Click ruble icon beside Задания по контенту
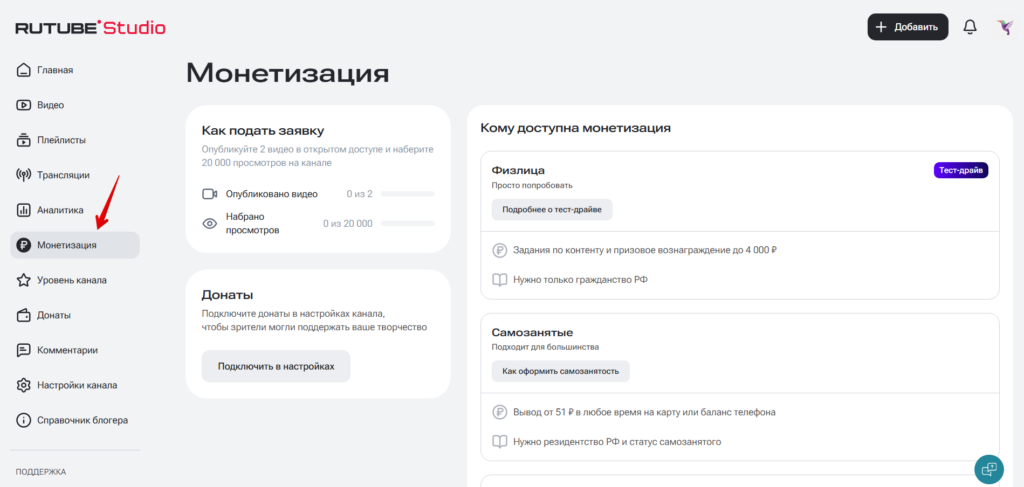The image size is (1024, 487). pos(499,250)
